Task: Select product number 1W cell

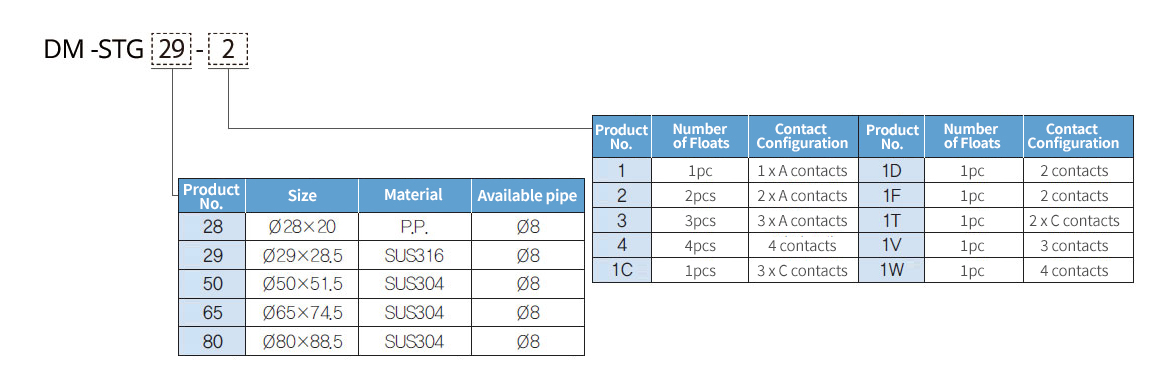Action: pyautogui.click(x=892, y=270)
